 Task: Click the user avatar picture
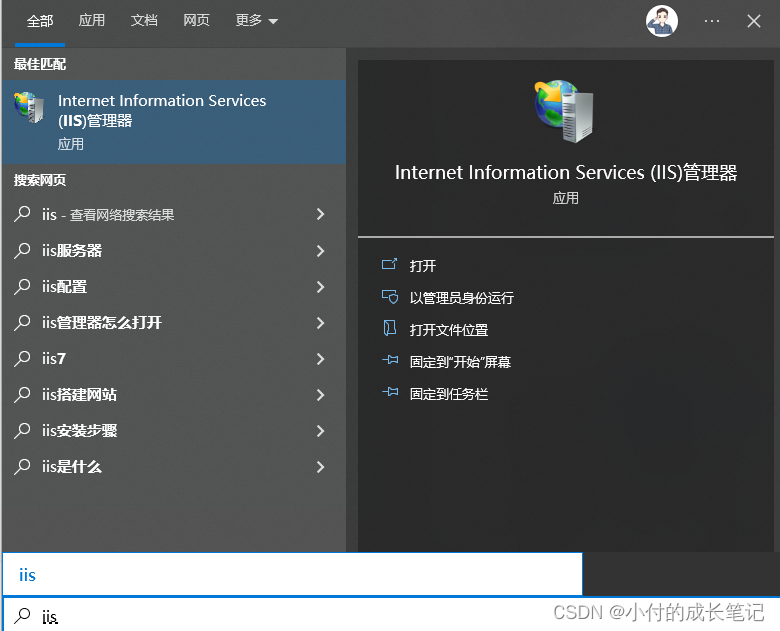pyautogui.click(x=662, y=21)
